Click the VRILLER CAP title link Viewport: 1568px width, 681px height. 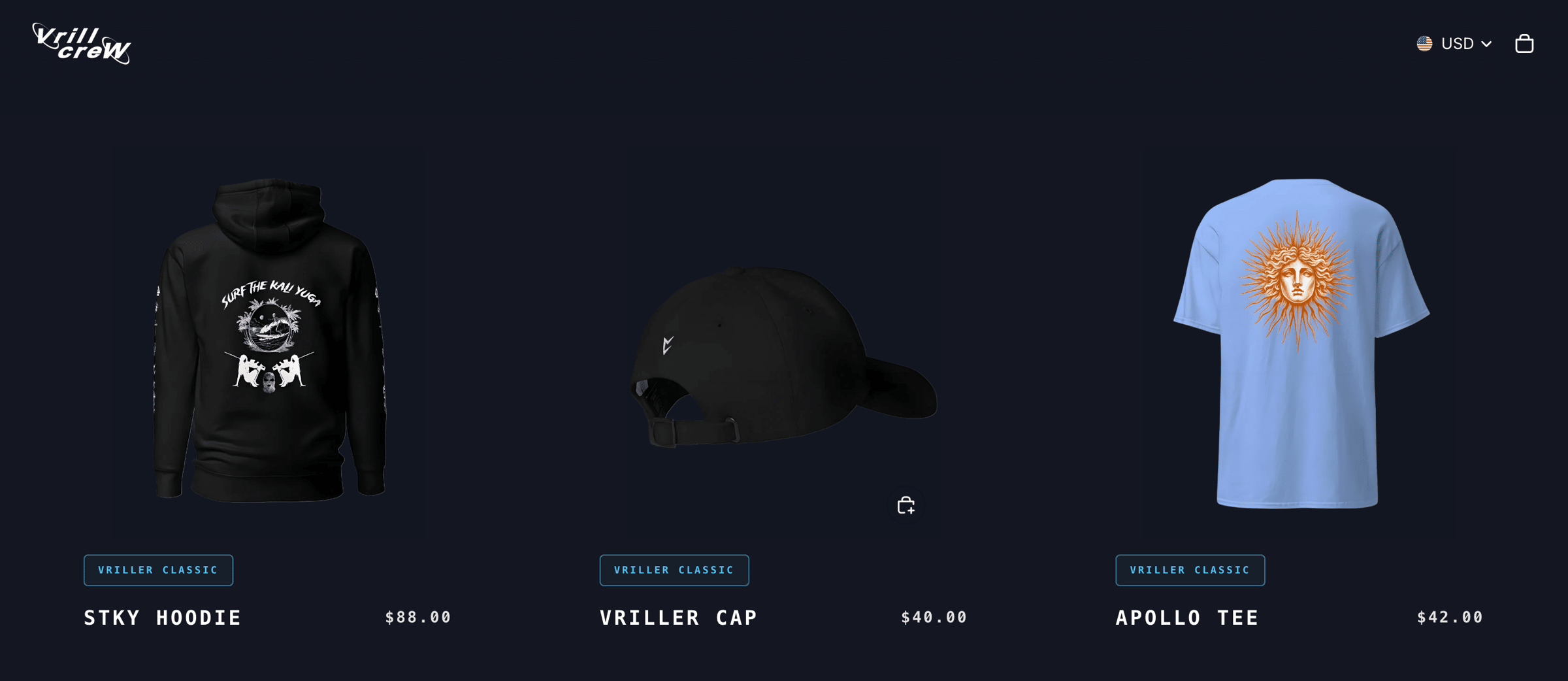tap(679, 618)
